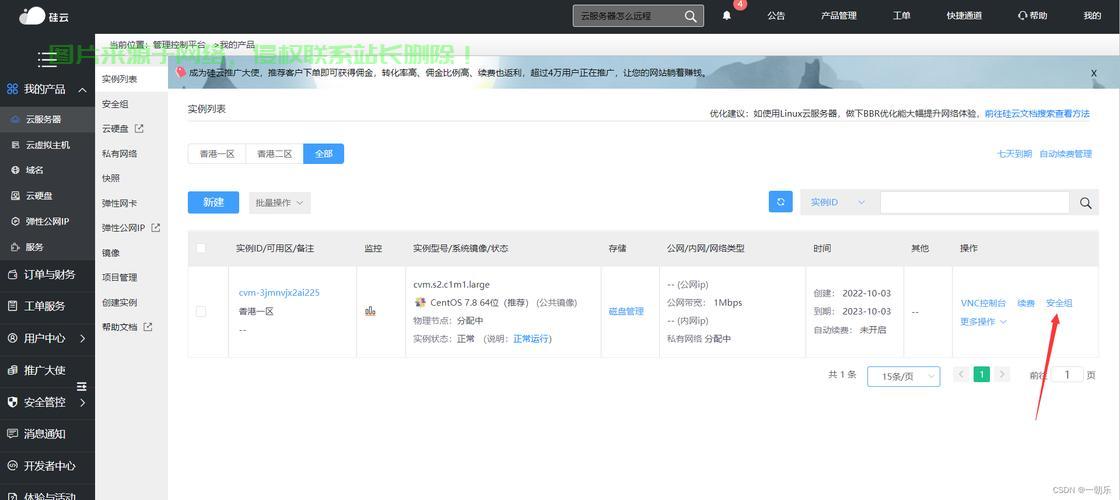Open 工单 in the top menu
This screenshot has width=1120, height=500.
pyautogui.click(x=901, y=16)
